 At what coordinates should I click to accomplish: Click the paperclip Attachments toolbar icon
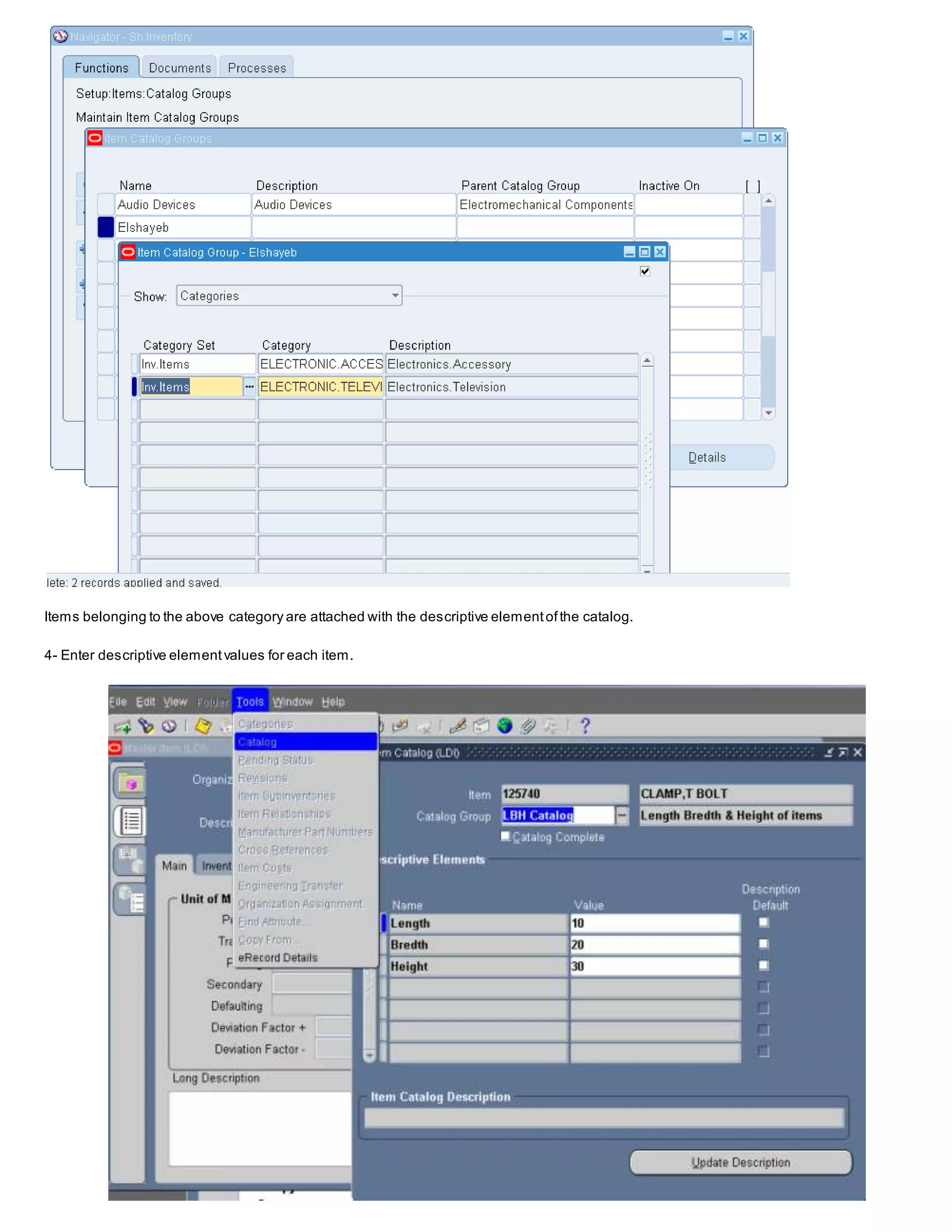528,725
